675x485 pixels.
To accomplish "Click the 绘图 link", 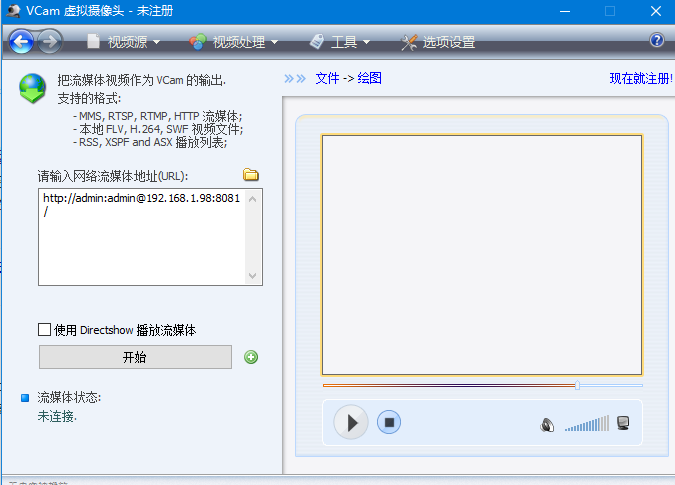I will click(369, 78).
